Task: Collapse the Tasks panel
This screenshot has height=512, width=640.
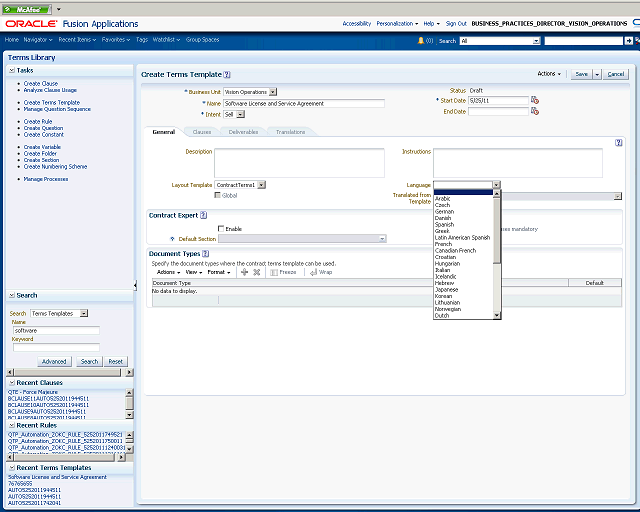Action: [12, 70]
